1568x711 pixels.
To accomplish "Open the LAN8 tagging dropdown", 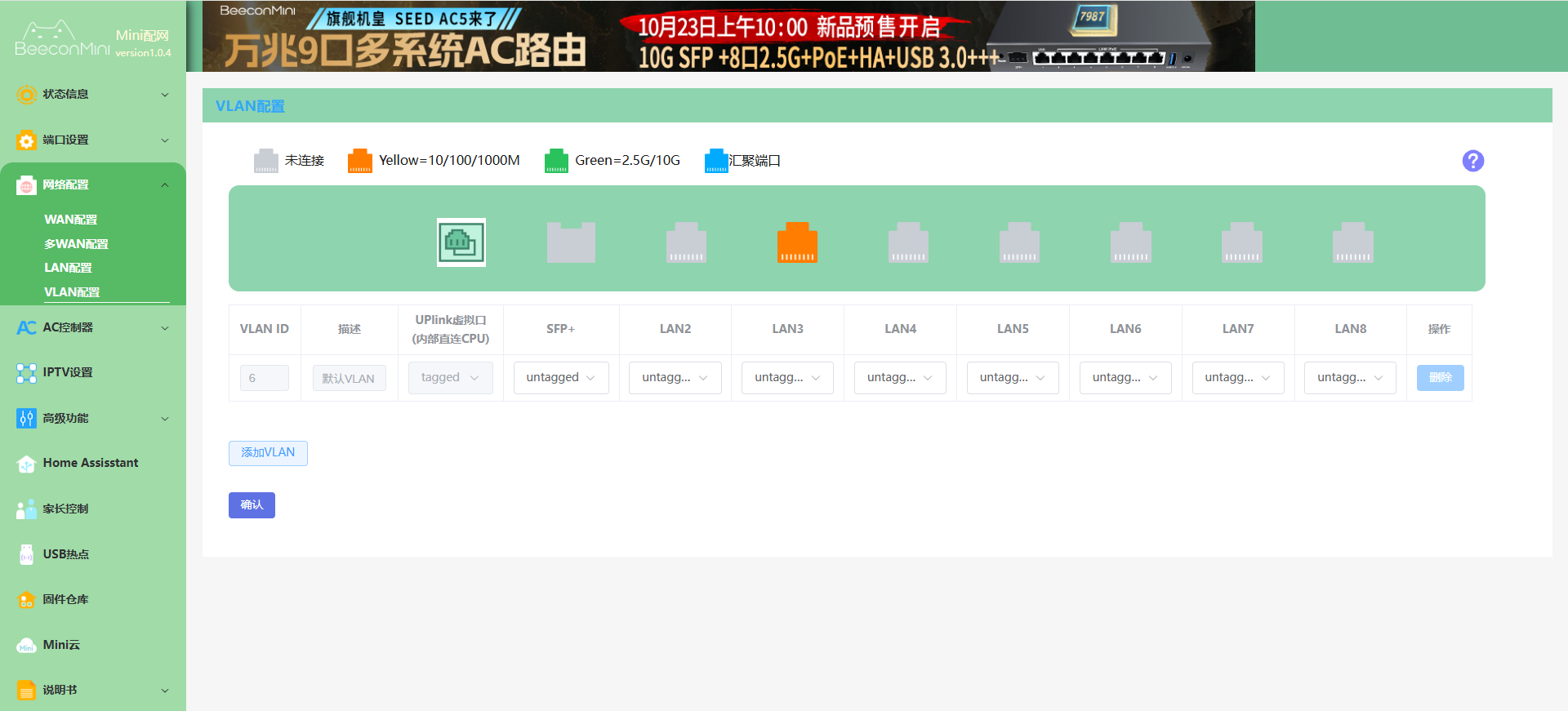I will [1349, 378].
